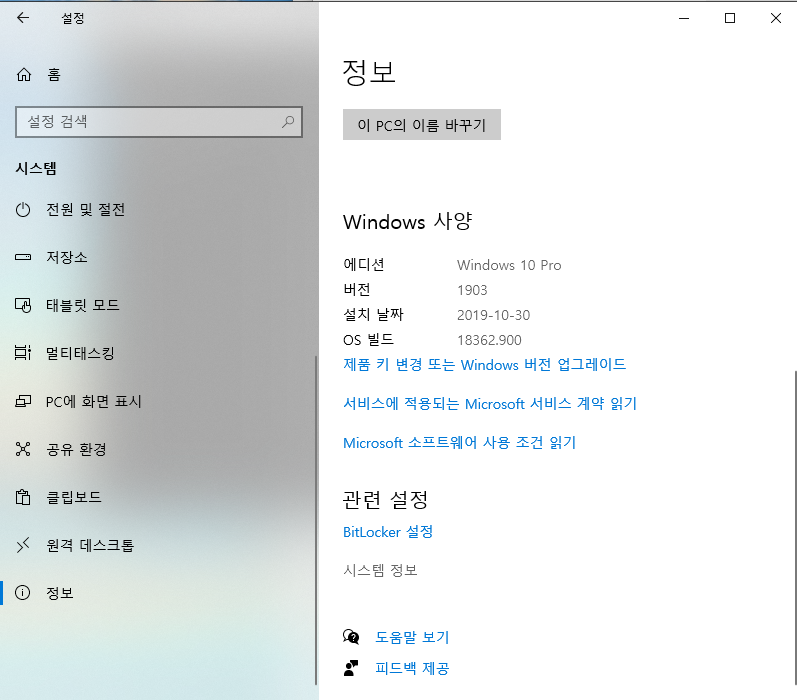This screenshot has height=700, width=797.
Task: Click Windows 10 Pro edition value
Action: pyautogui.click(x=509, y=265)
